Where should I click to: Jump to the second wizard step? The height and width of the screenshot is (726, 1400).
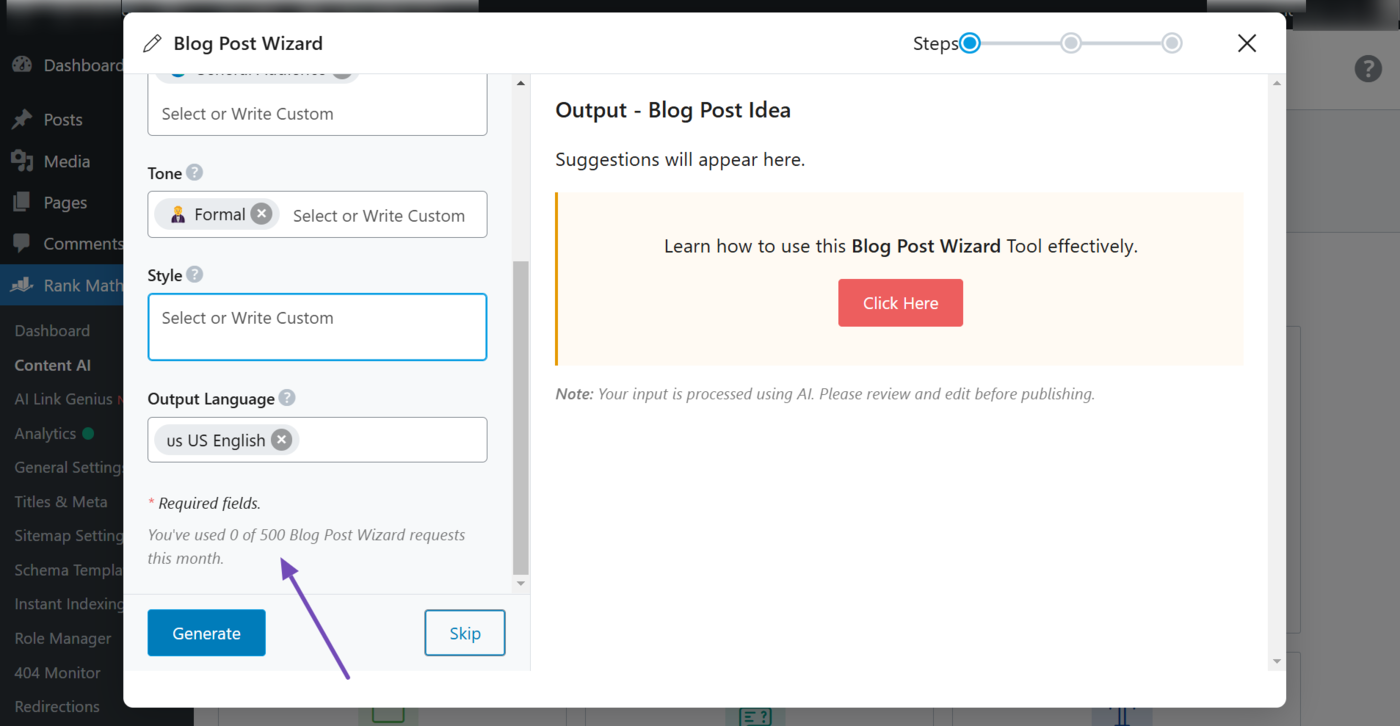pyautogui.click(x=1071, y=43)
